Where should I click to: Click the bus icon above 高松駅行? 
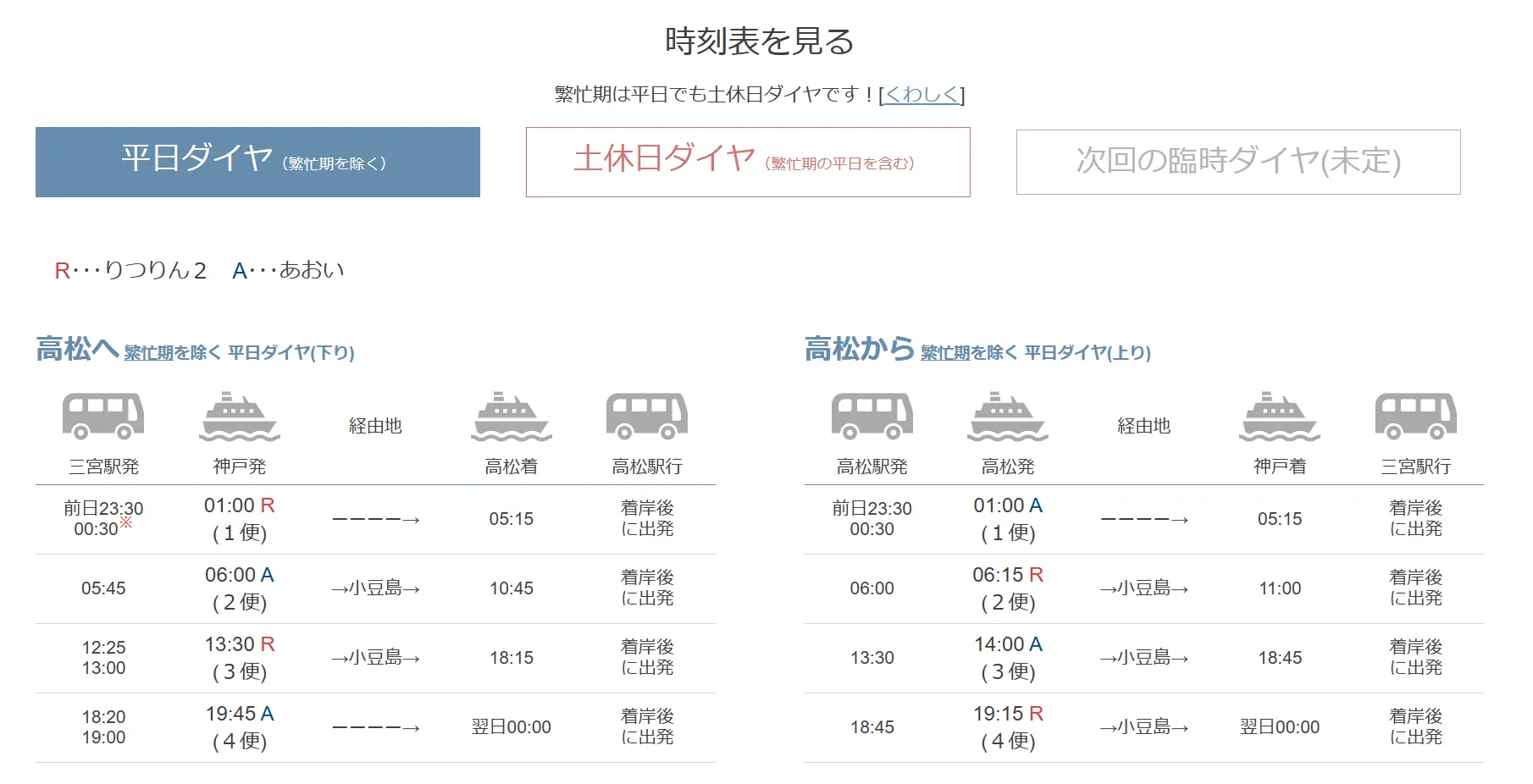point(645,417)
